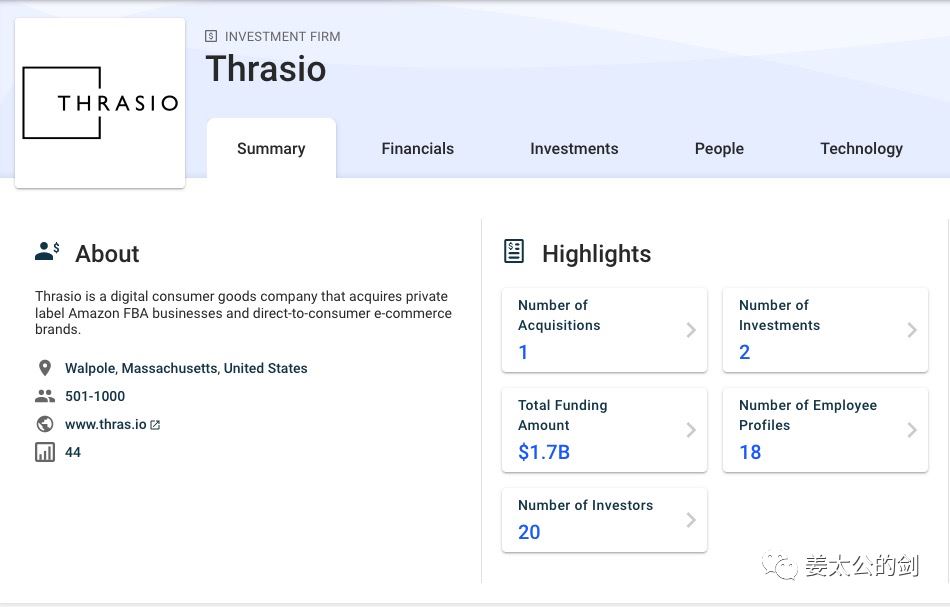
Task: Open the www.thras.io website link
Action: pos(105,424)
